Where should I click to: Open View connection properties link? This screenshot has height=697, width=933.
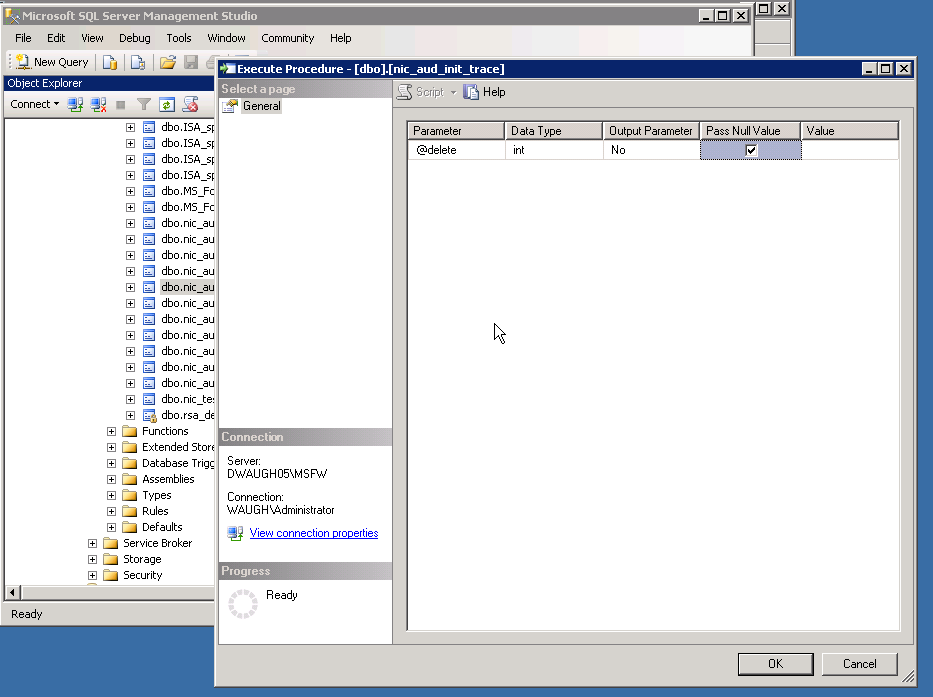click(314, 533)
